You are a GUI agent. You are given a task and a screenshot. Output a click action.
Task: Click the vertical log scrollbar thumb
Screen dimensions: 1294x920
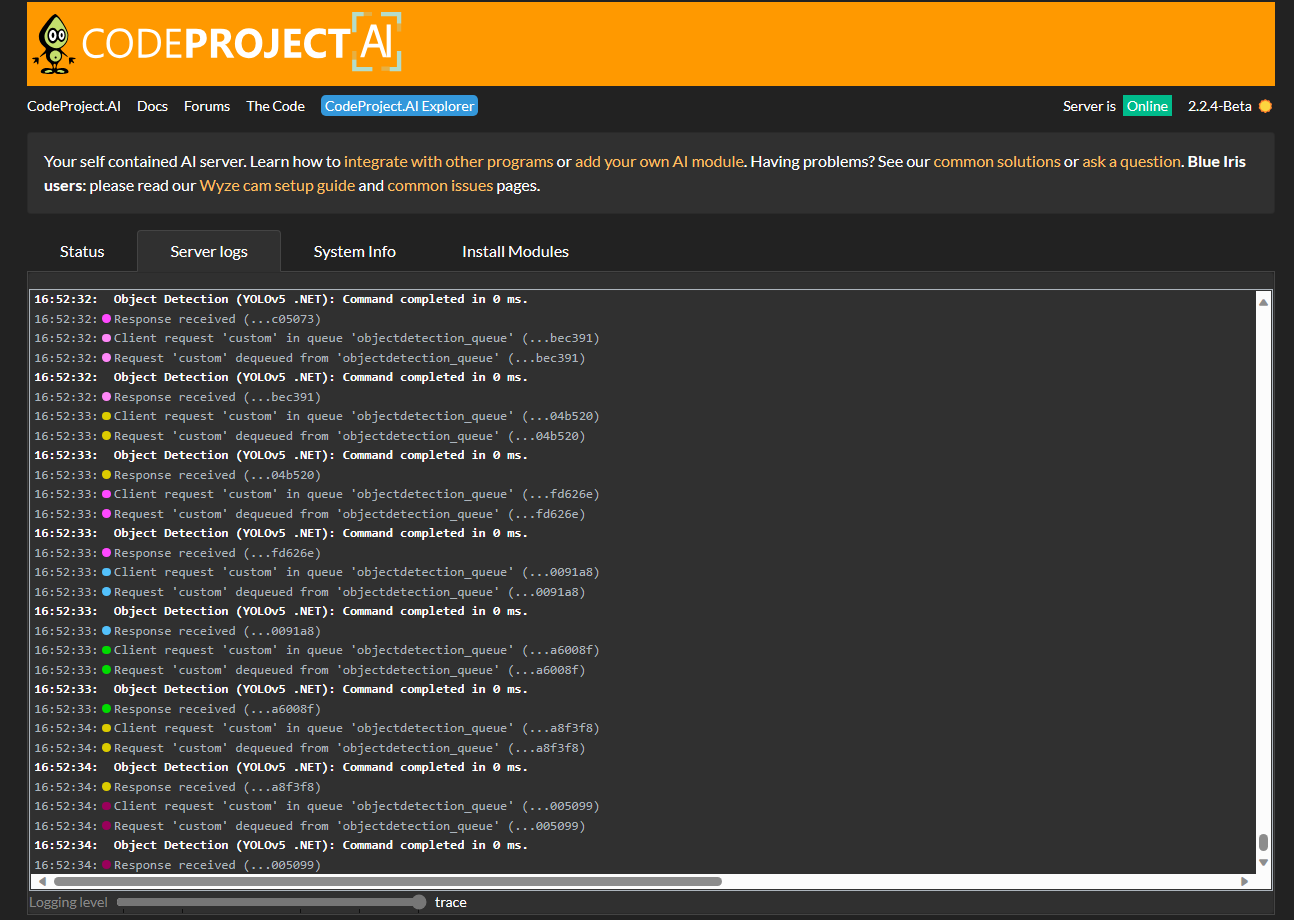point(1263,842)
